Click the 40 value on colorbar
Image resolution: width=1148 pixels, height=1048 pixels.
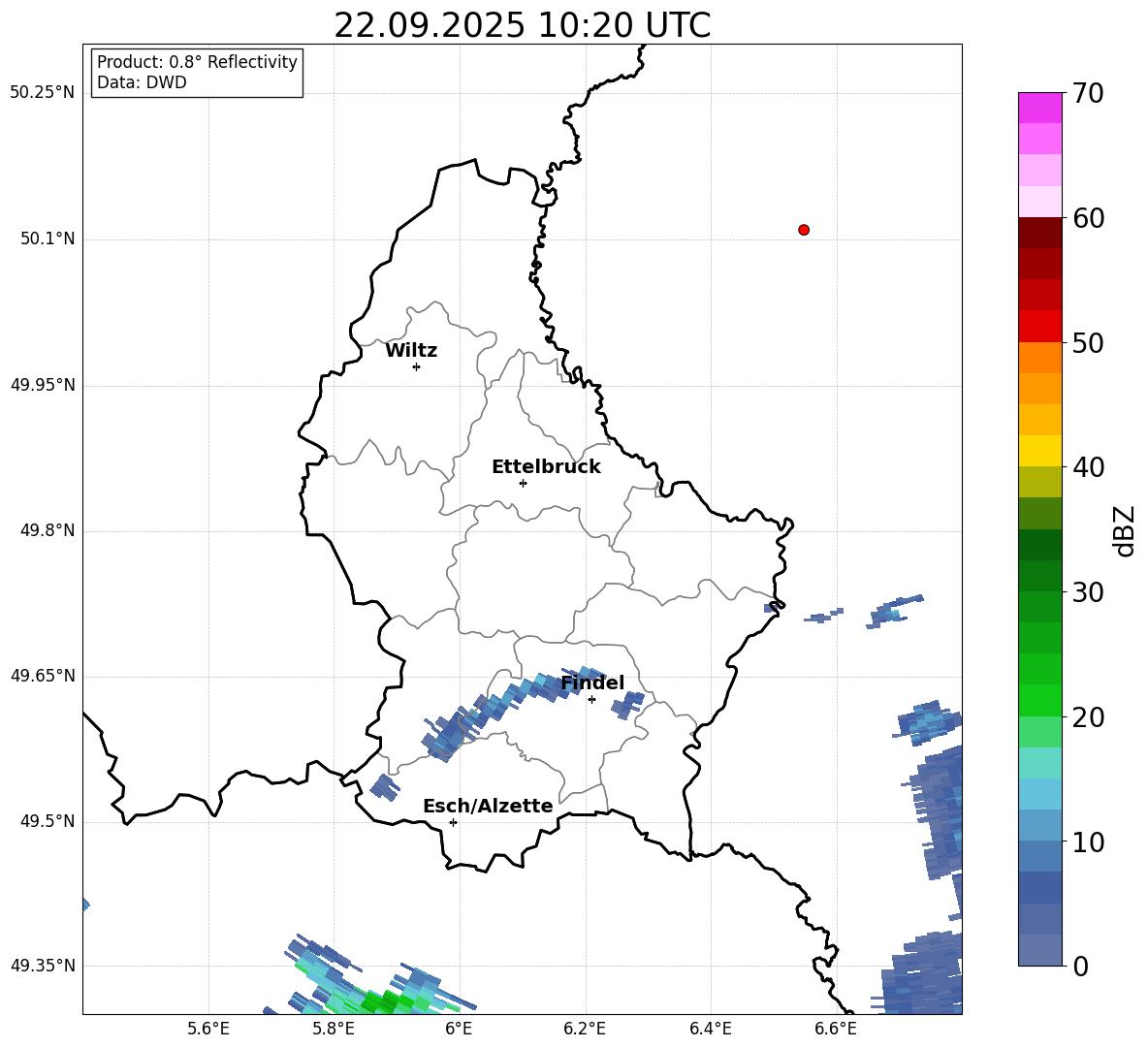click(1088, 467)
